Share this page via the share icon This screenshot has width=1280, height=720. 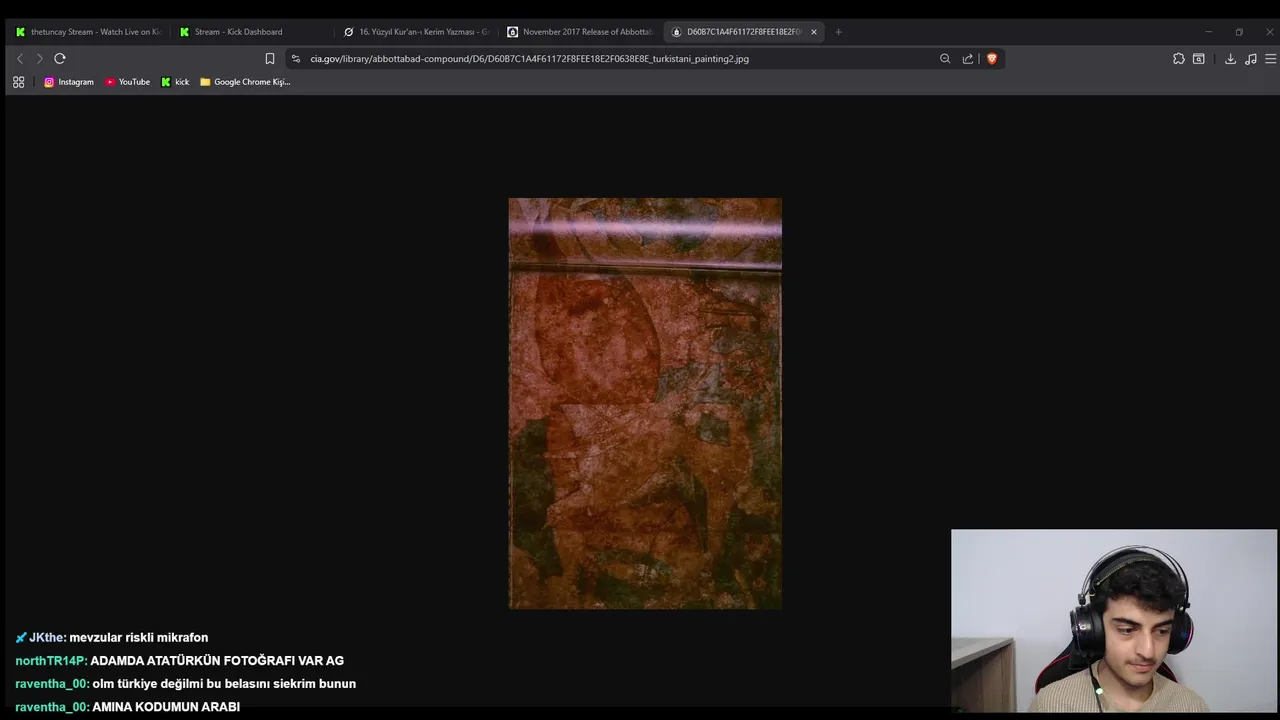968,59
